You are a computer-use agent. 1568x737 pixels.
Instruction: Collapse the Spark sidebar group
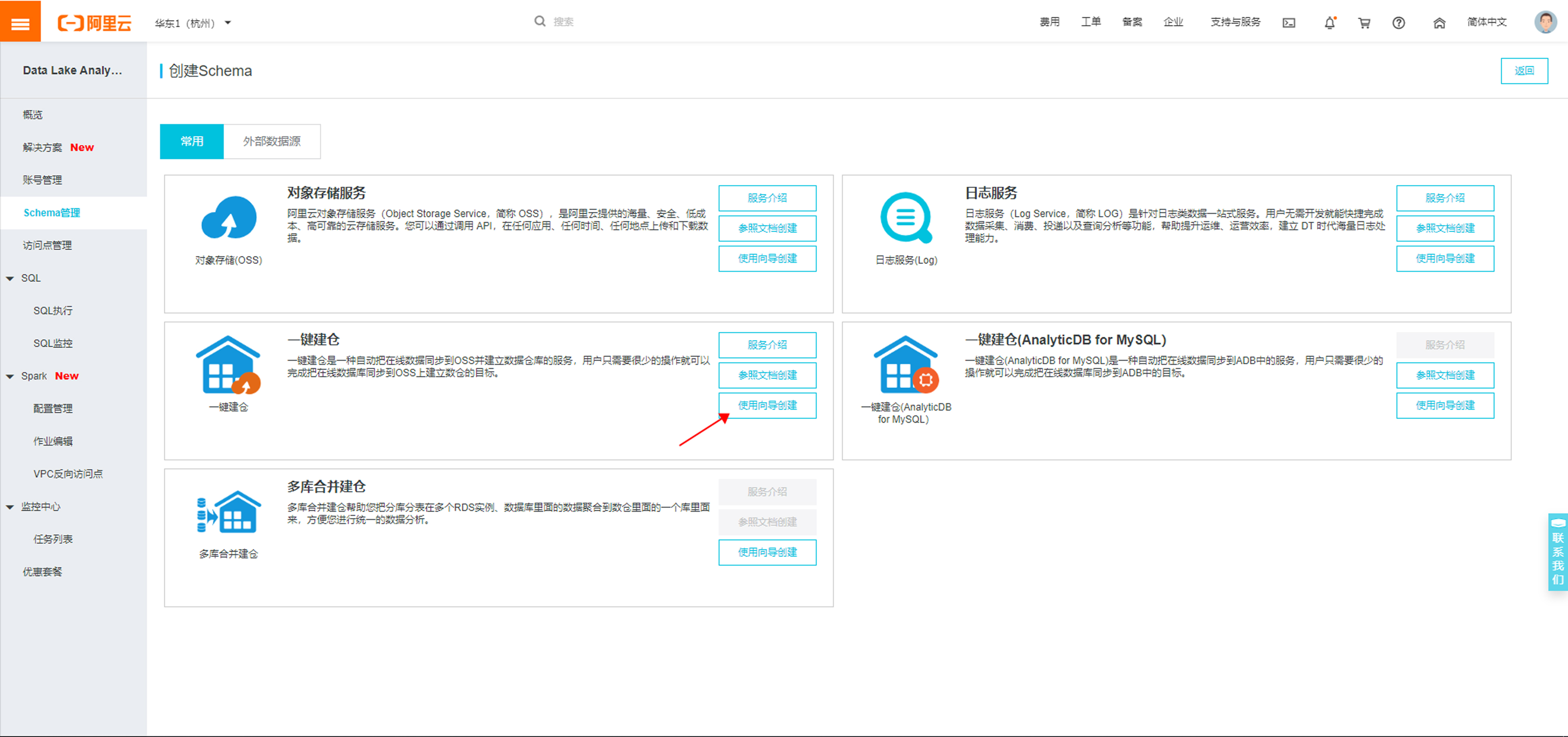click(x=10, y=376)
